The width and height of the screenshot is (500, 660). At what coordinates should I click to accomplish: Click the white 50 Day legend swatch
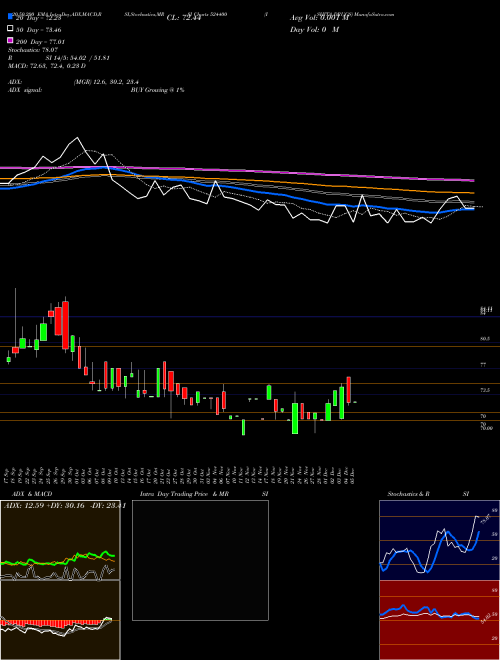point(10,29)
